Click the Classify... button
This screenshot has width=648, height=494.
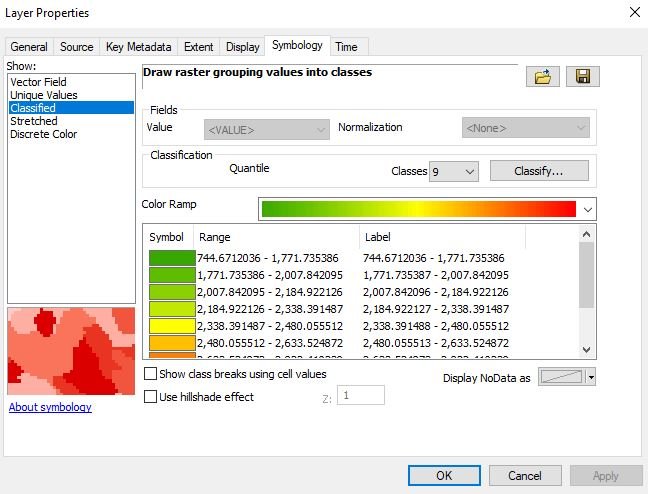(x=538, y=171)
